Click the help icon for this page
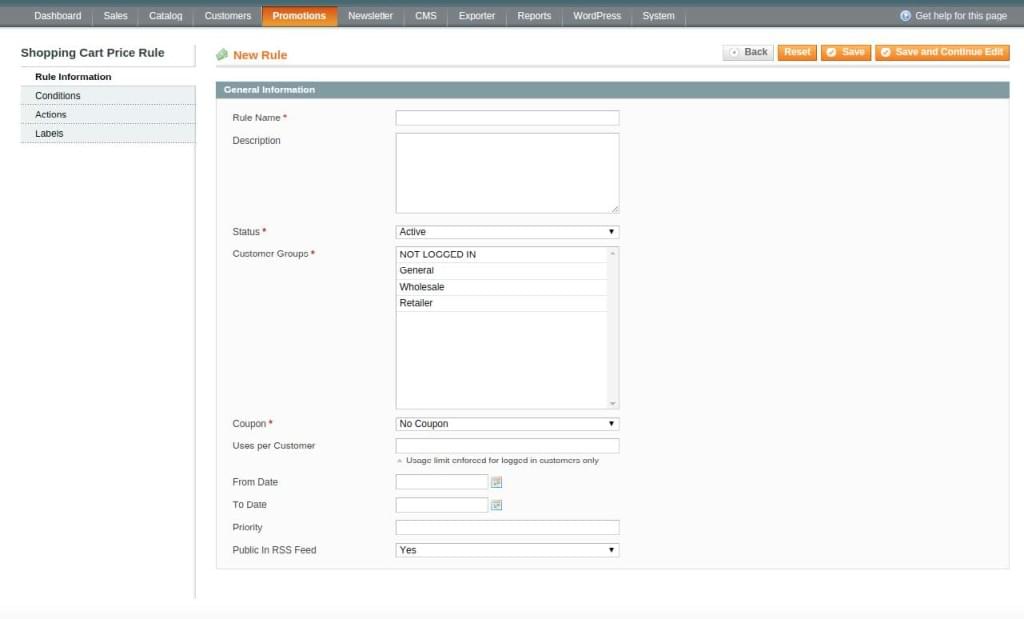This screenshot has height=619, width=1024. [905, 16]
